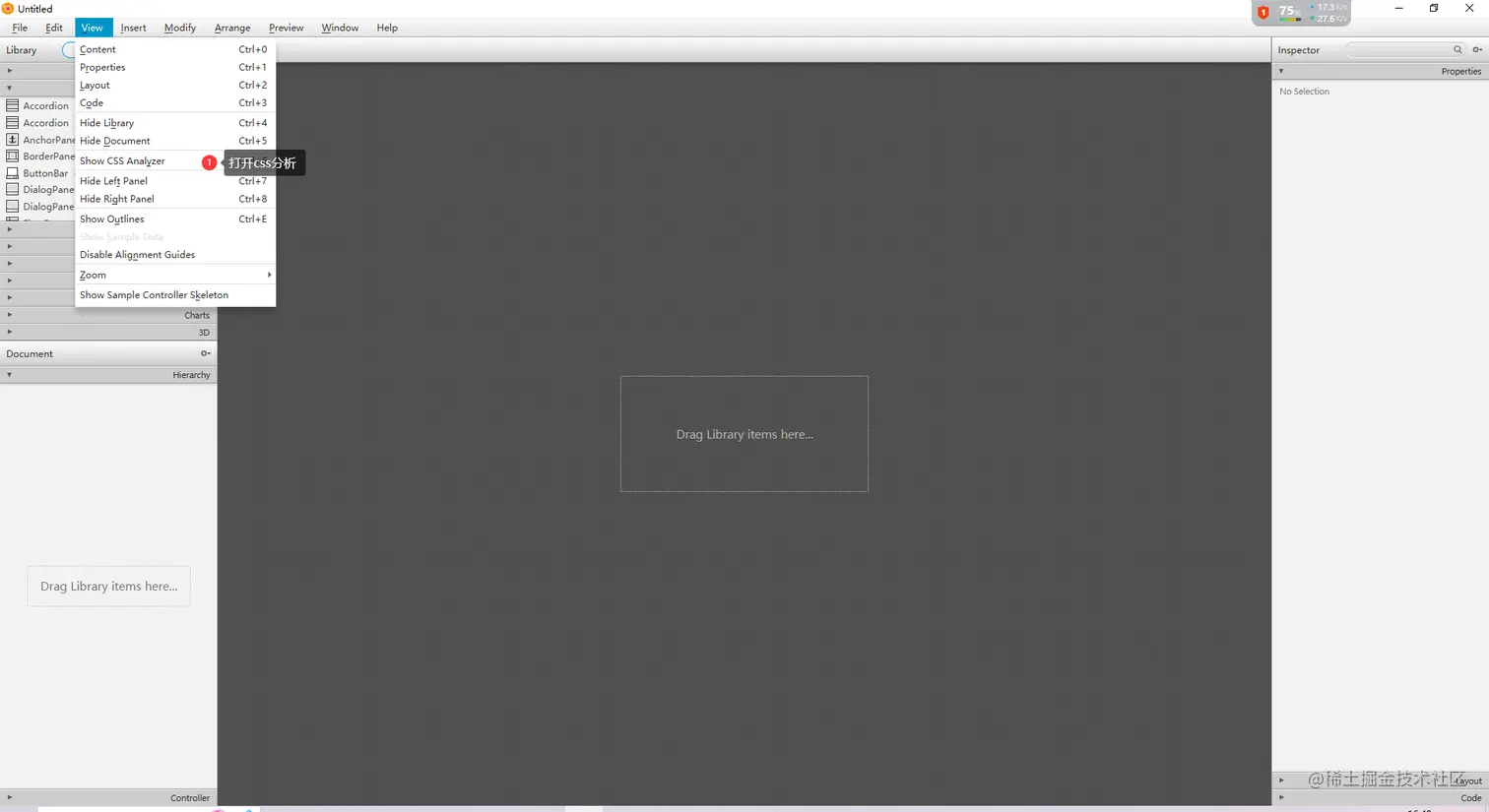The image size is (1489, 812).
Task: Click the red notification badge in the system tray
Action: (x=1262, y=12)
